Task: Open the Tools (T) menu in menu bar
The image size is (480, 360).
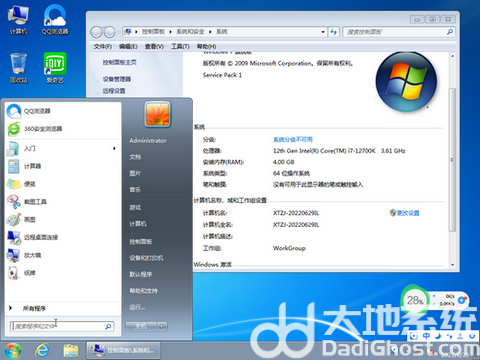Action: 180,46
